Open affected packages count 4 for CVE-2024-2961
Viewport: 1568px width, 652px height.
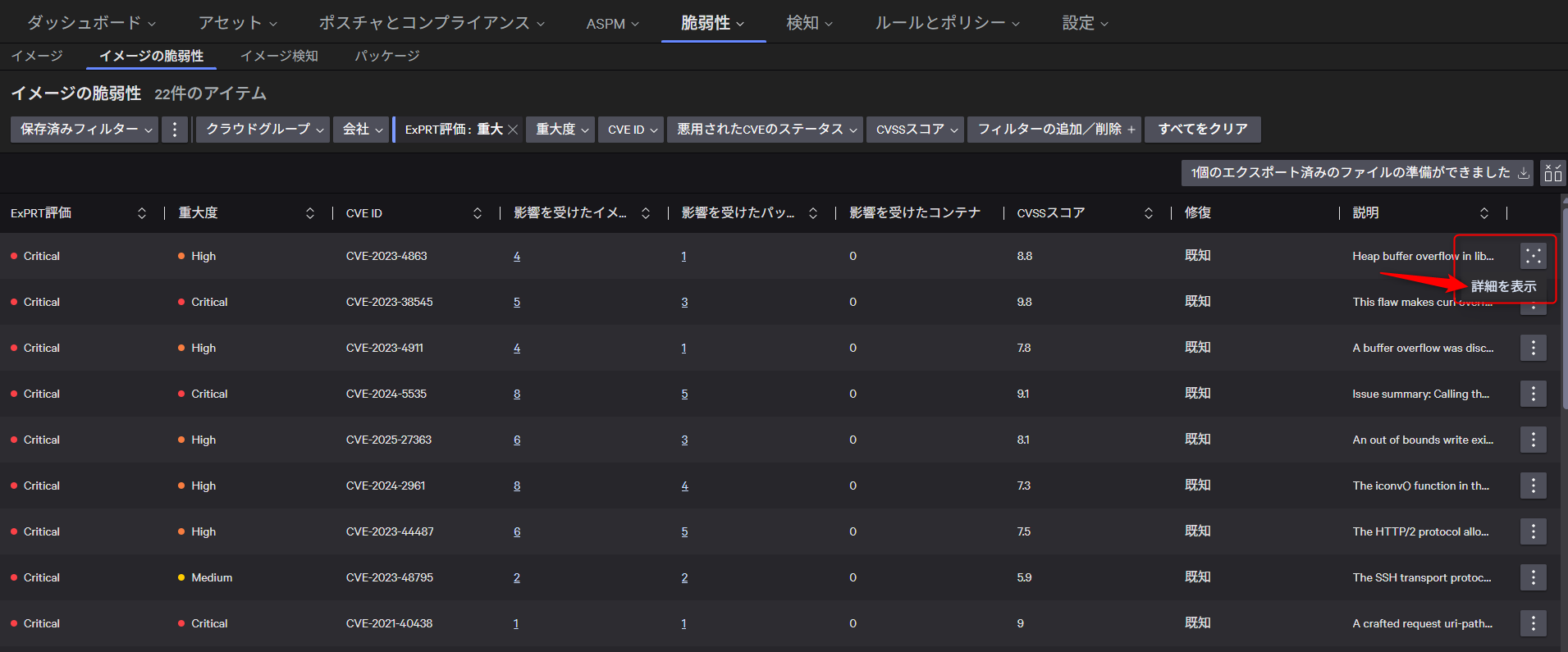click(684, 486)
